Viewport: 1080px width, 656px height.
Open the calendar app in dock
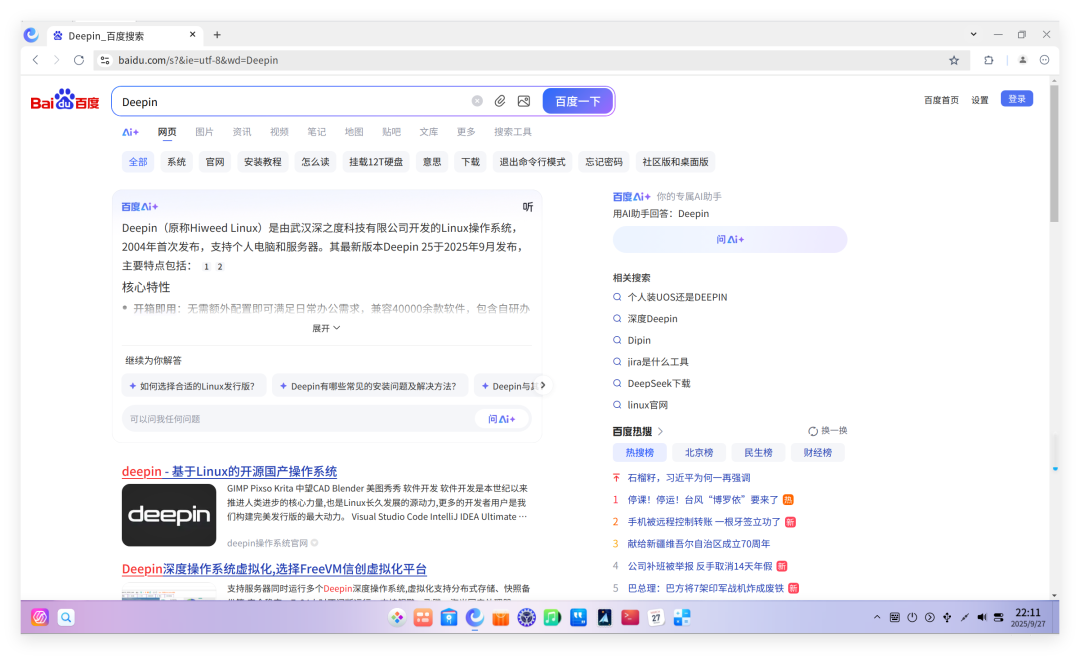click(655, 618)
